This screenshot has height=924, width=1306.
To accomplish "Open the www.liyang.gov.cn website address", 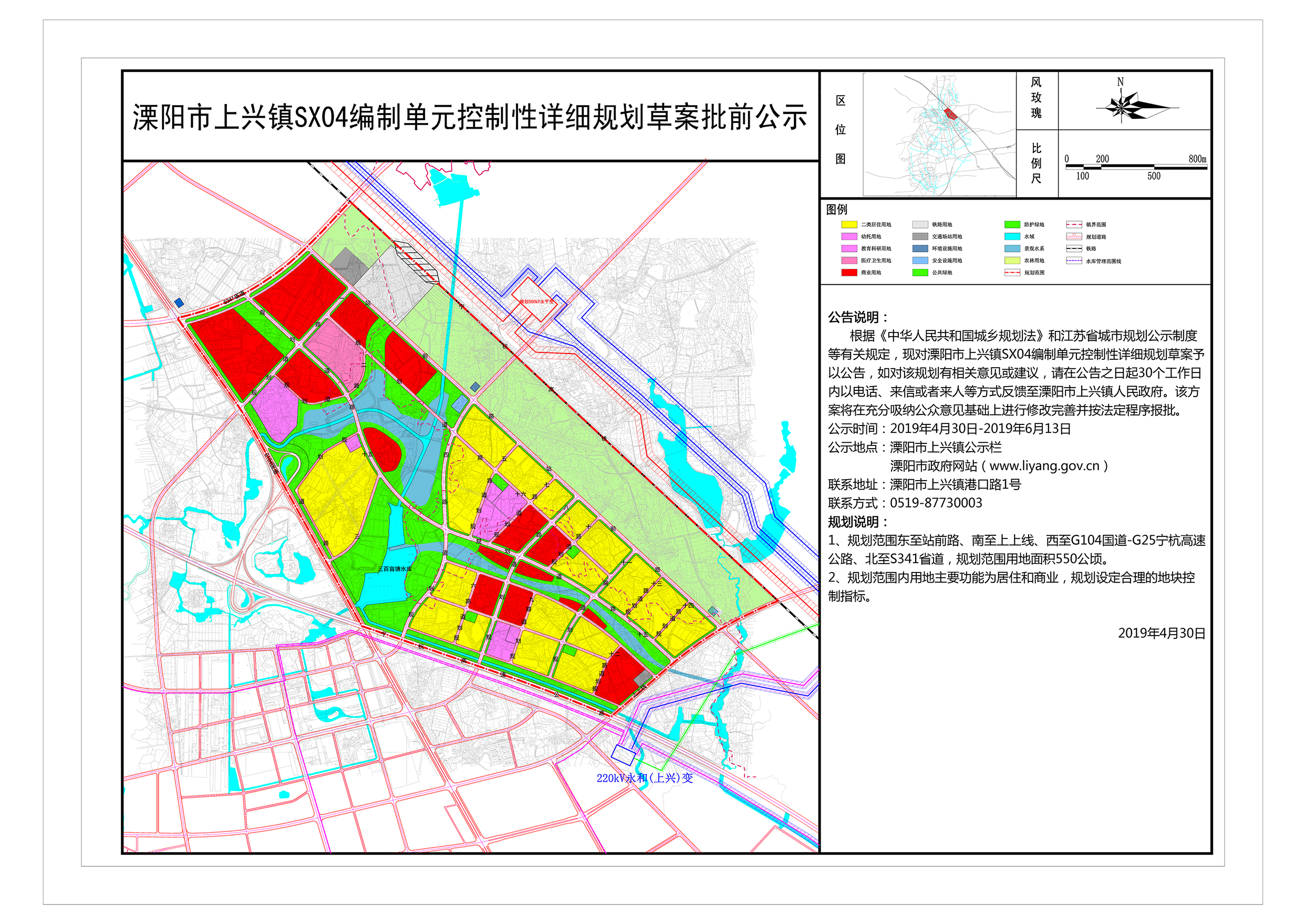I will click(1044, 466).
